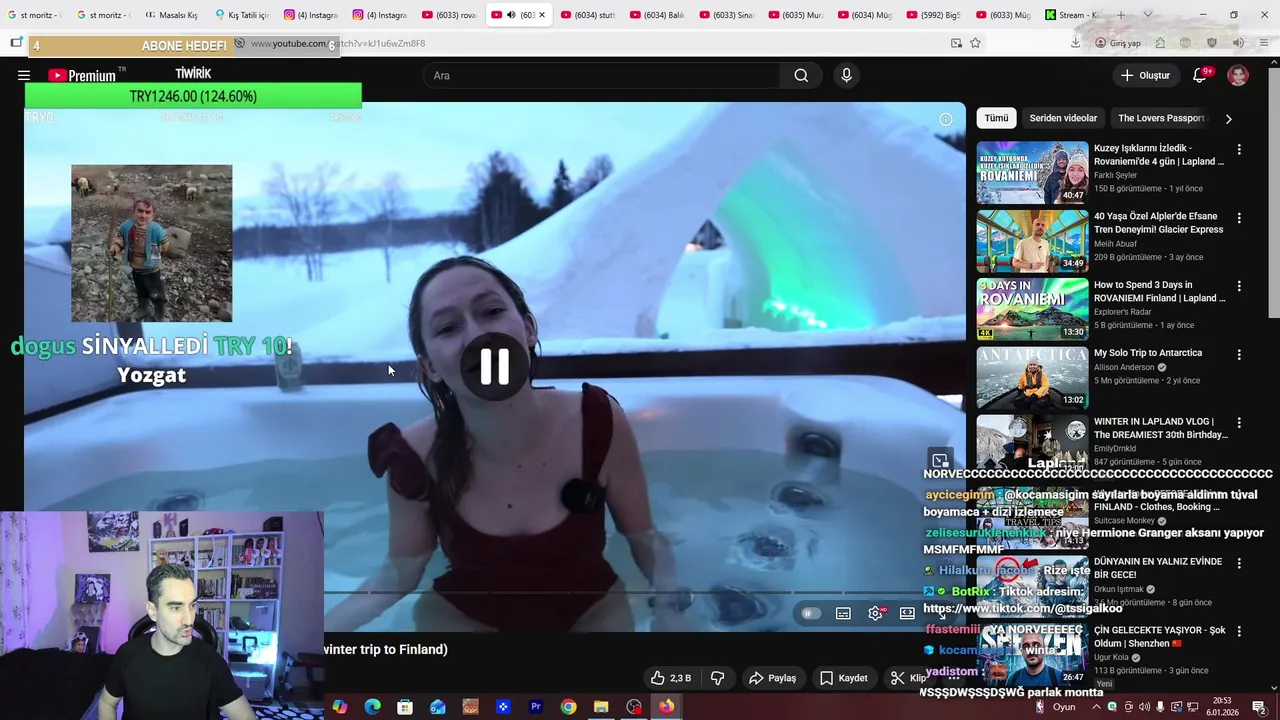The image size is (1280, 720).
Task: Select the Tümü filter chip
Action: coord(996,118)
